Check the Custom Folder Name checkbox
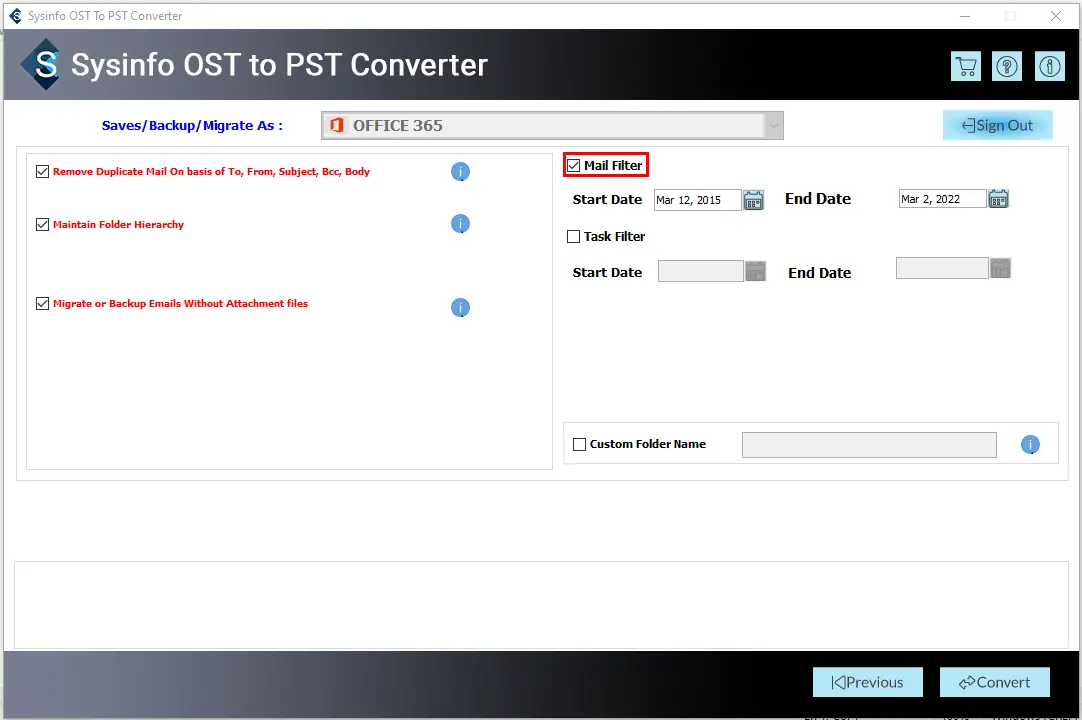Viewport: 1082px width, 720px height. point(579,445)
